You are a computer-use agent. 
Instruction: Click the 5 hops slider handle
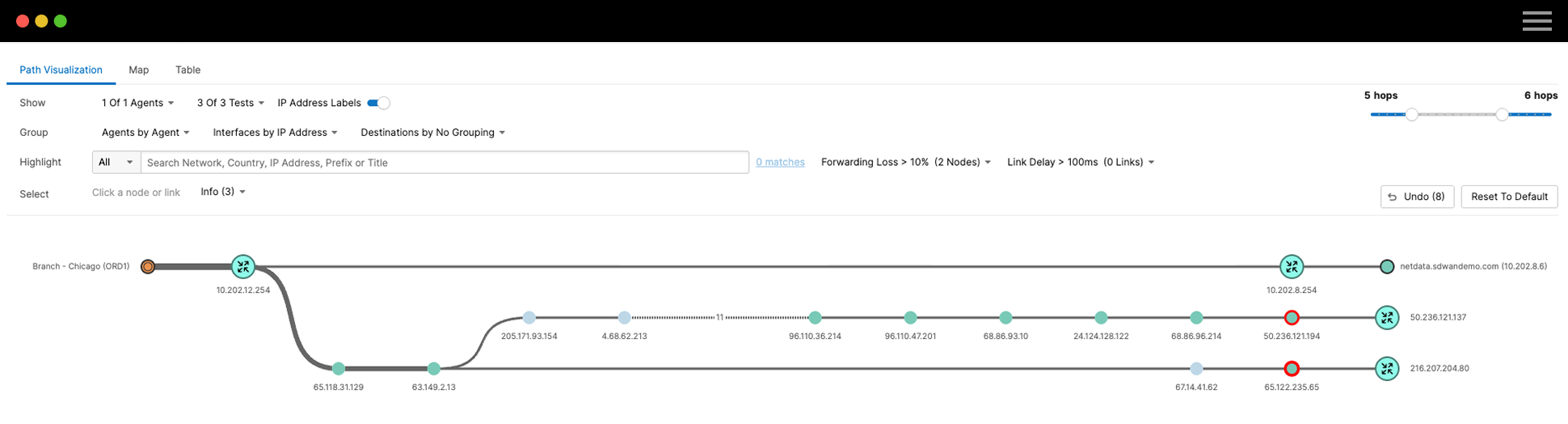coord(1411,115)
